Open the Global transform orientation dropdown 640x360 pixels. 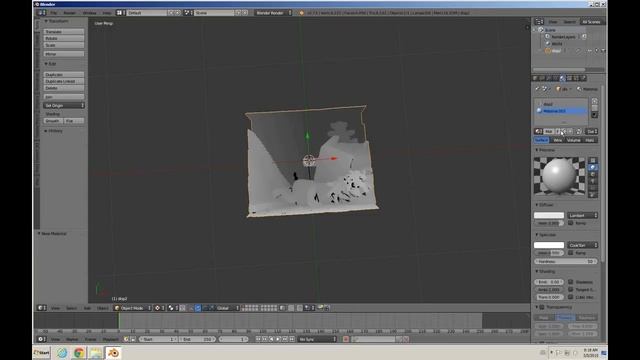click(x=227, y=308)
